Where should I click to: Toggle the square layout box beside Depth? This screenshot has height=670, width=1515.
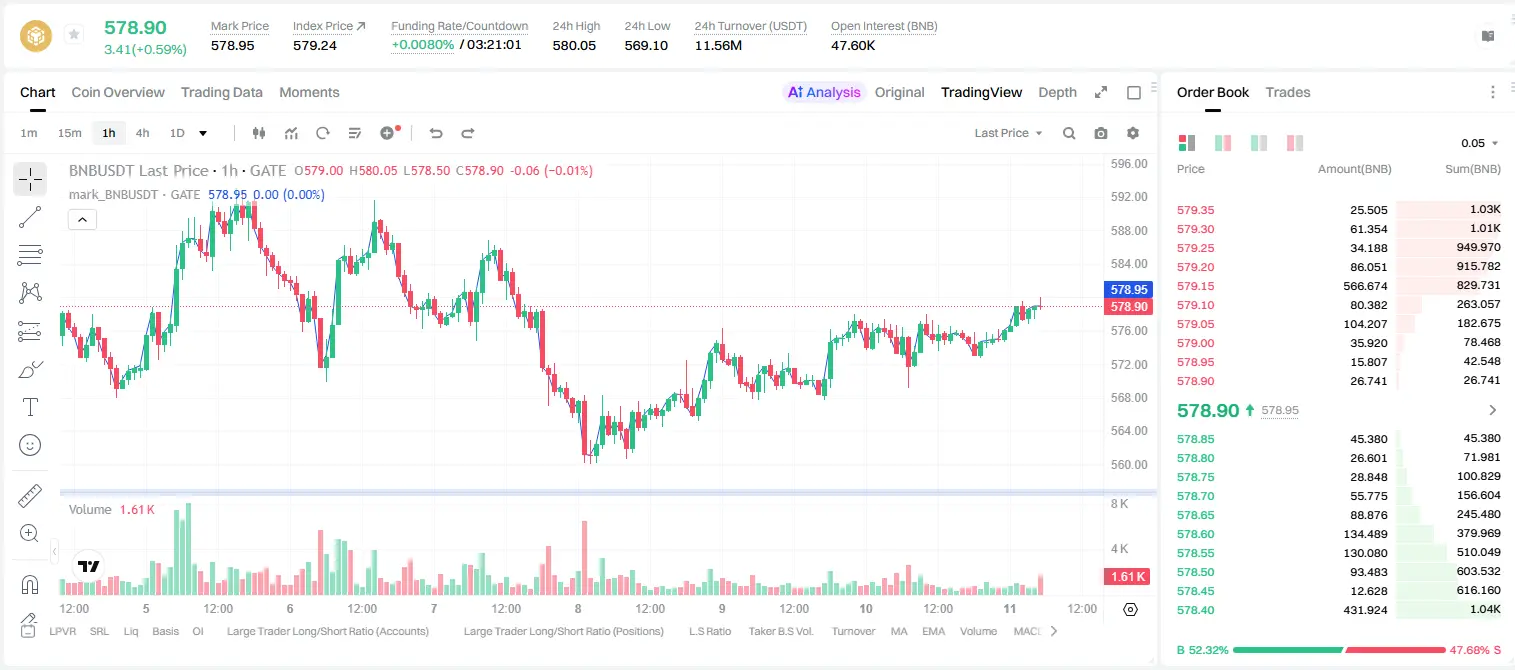(x=1134, y=92)
